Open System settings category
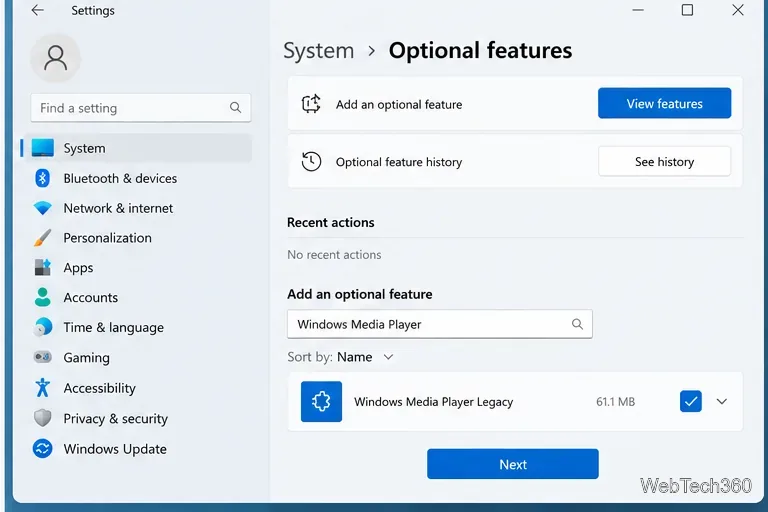Image resolution: width=768 pixels, height=512 pixels. point(137,148)
